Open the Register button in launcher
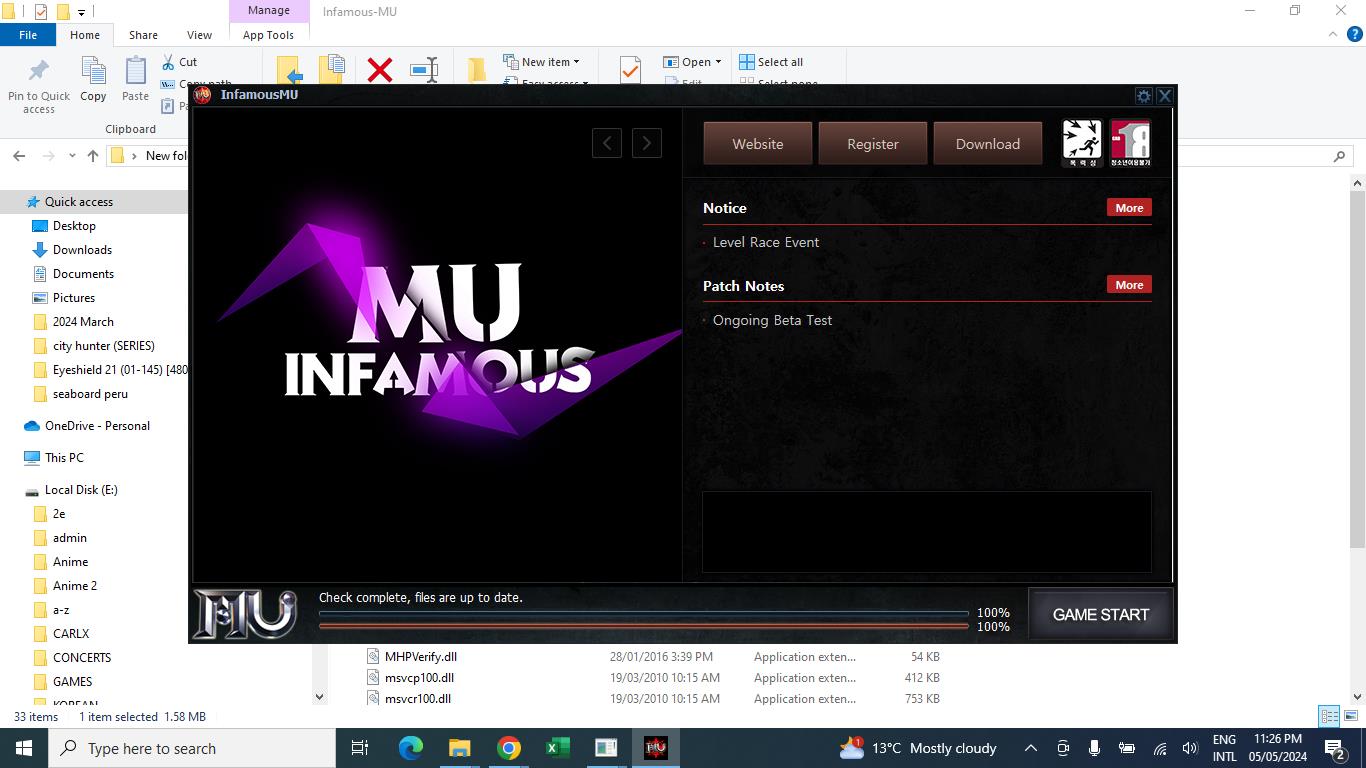Viewport: 1366px width, 768px height. coord(873,144)
